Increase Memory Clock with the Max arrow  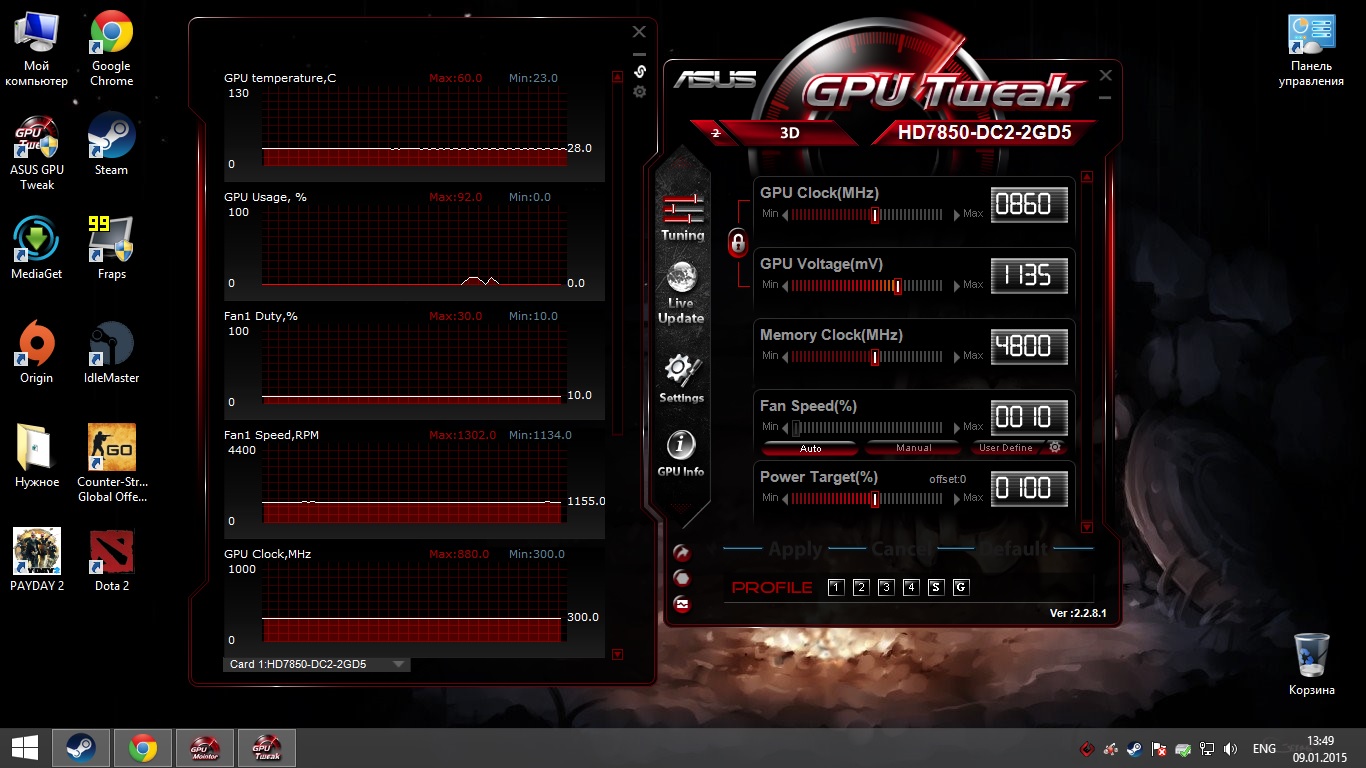[x=956, y=357]
